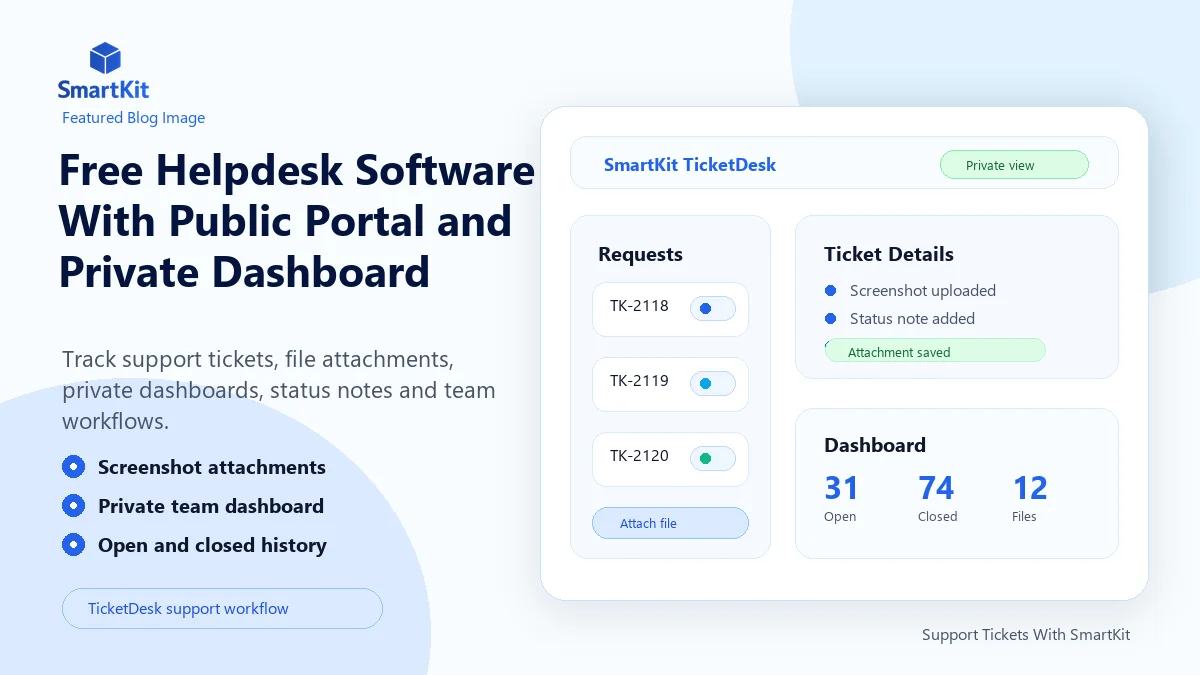Click the Screenshot attachments feature text
The height and width of the screenshot is (675, 1200).
tap(212, 467)
